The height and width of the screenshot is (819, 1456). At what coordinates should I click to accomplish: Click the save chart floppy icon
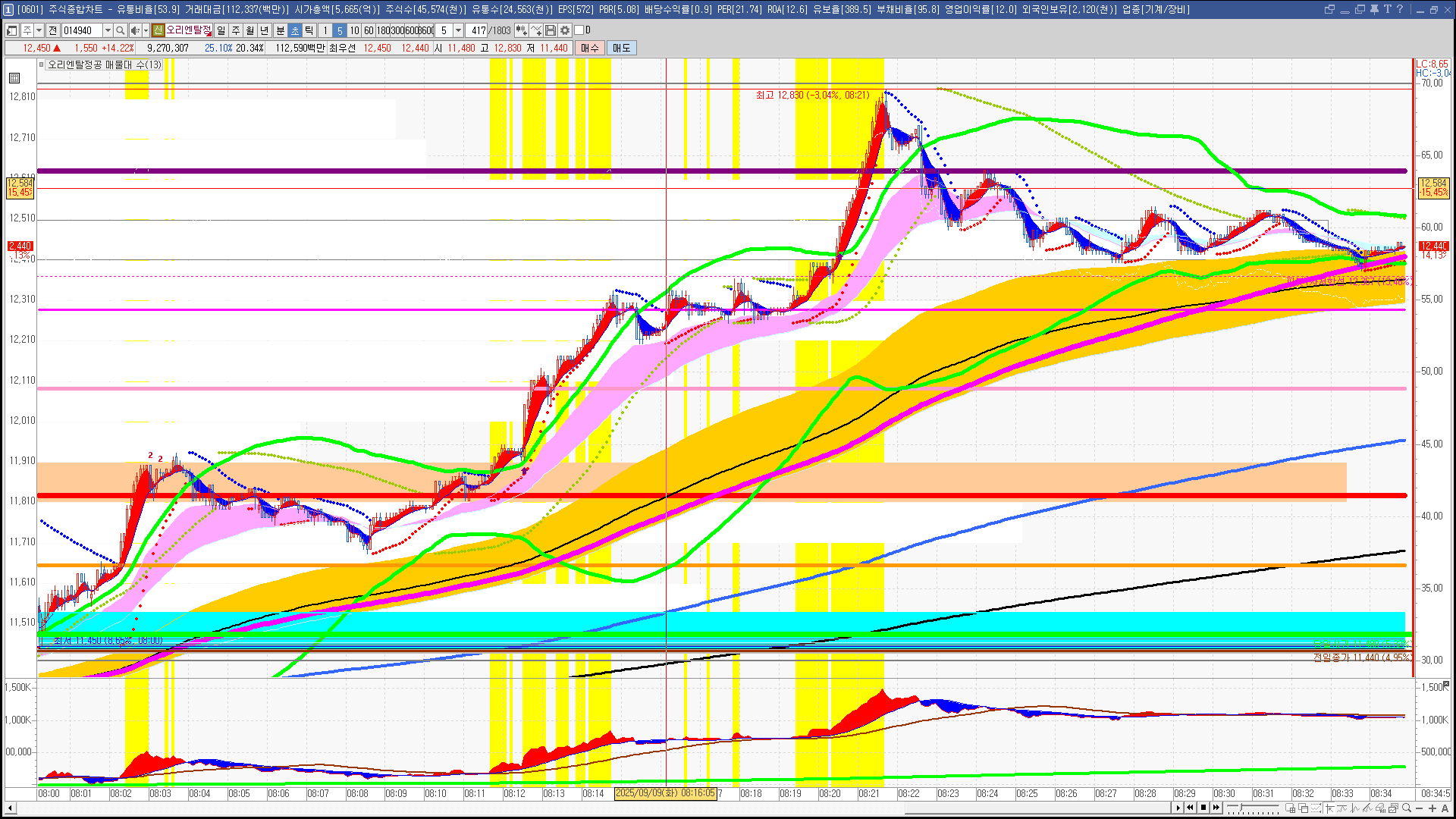[x=551, y=30]
